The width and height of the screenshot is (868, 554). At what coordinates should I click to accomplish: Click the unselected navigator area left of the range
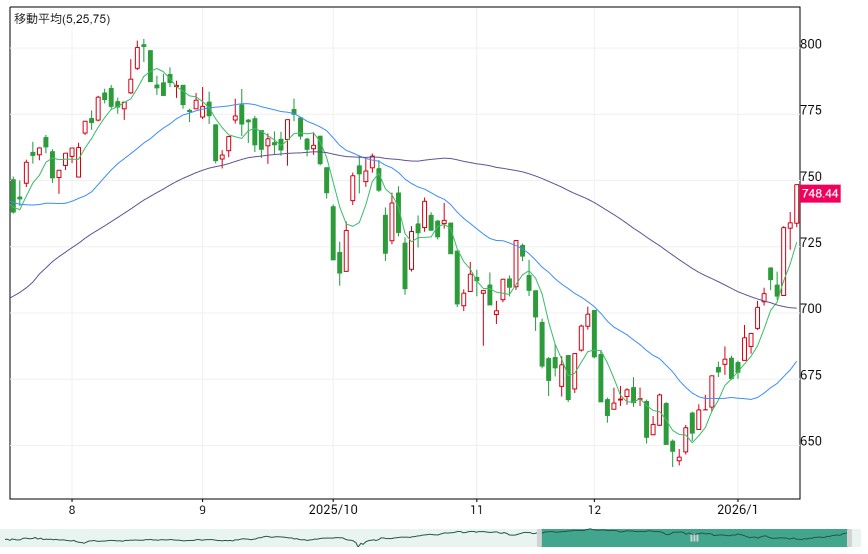270,538
